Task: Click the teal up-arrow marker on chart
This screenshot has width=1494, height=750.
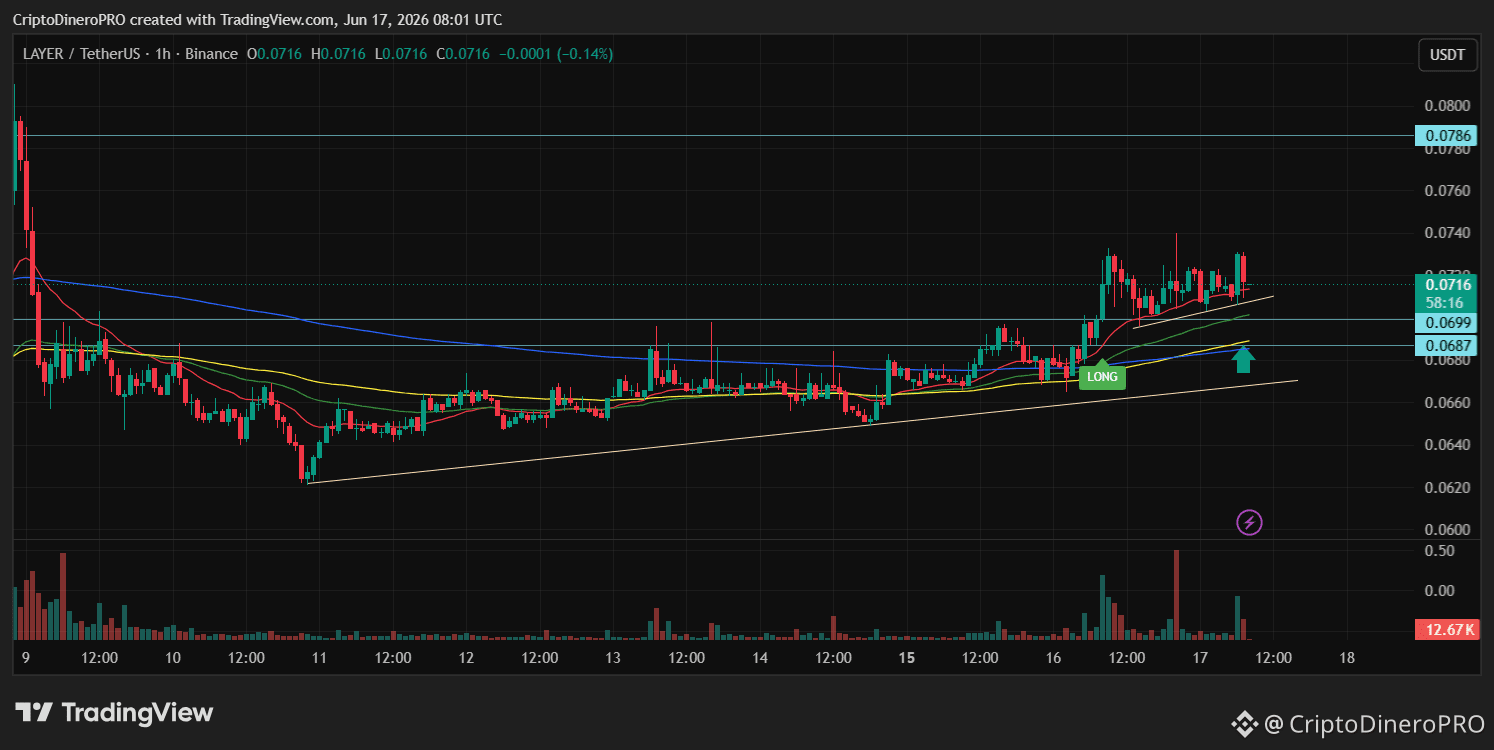Action: click(1243, 358)
